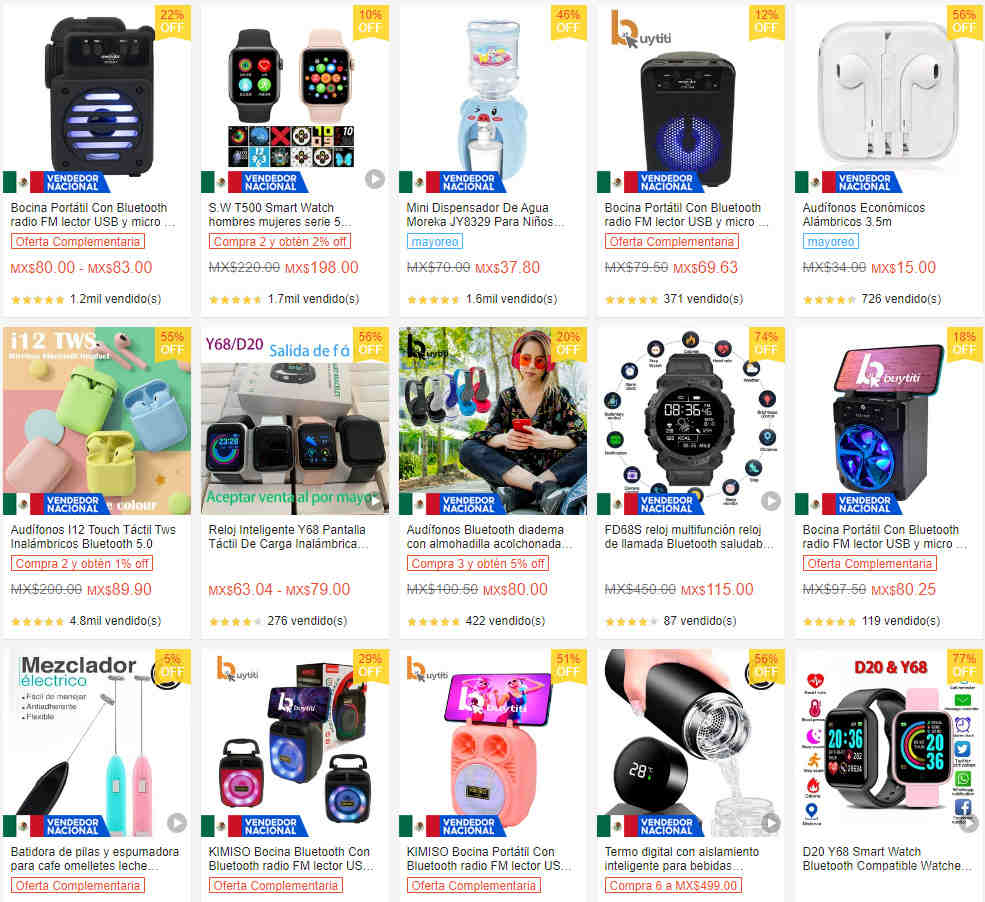
Task: Open the Audífonos Bluetooth diadema product image
Action: coord(492,420)
